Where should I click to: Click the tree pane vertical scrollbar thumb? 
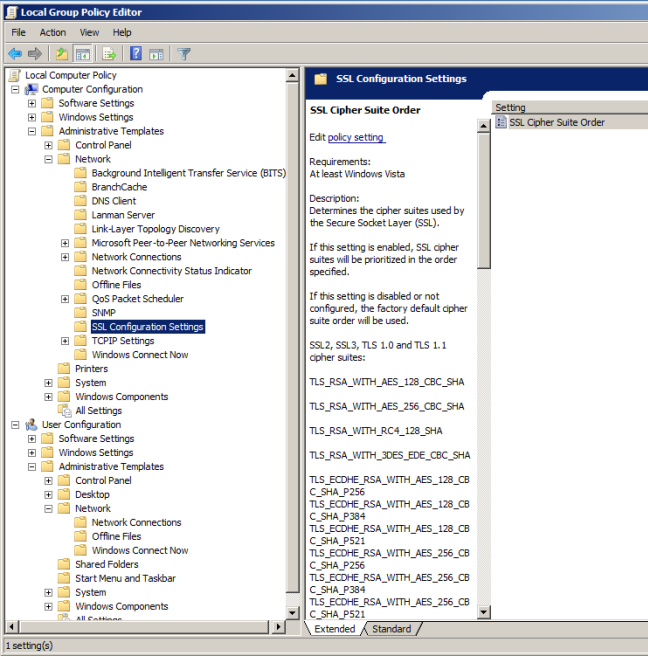[x=292, y=337]
